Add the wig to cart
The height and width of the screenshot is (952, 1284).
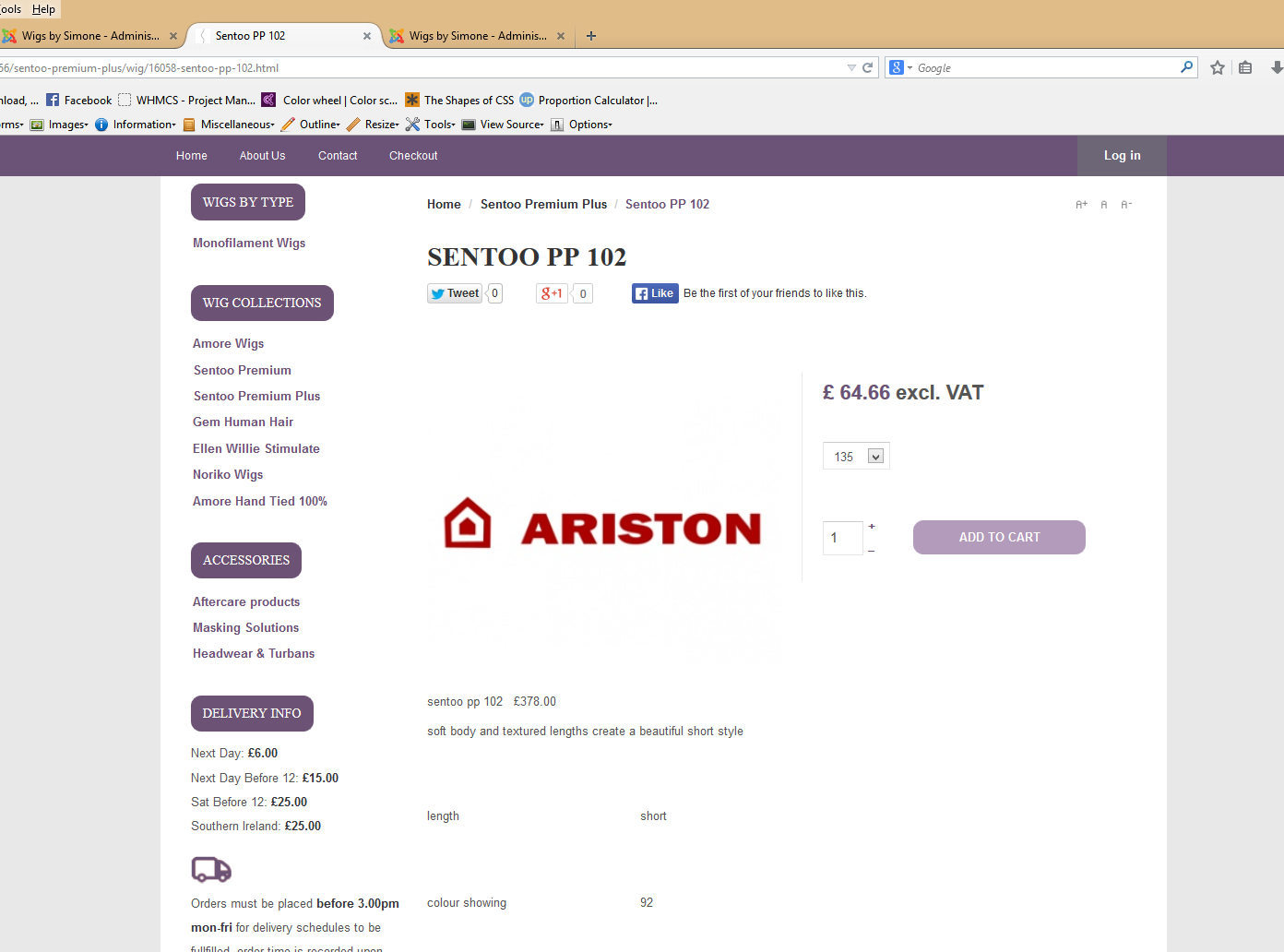coord(999,538)
